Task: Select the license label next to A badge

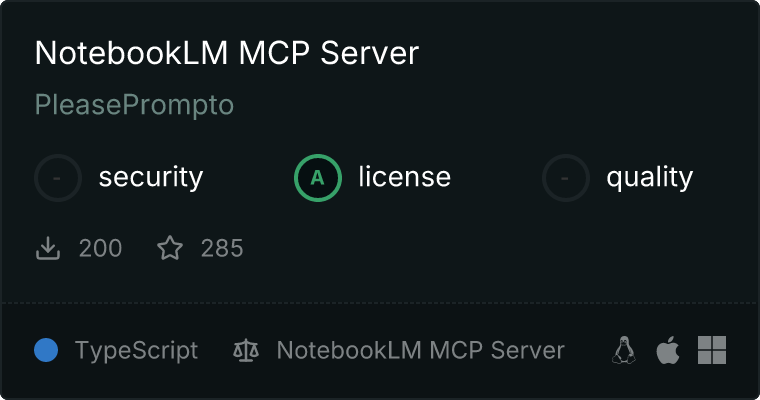Action: pyautogui.click(x=405, y=176)
